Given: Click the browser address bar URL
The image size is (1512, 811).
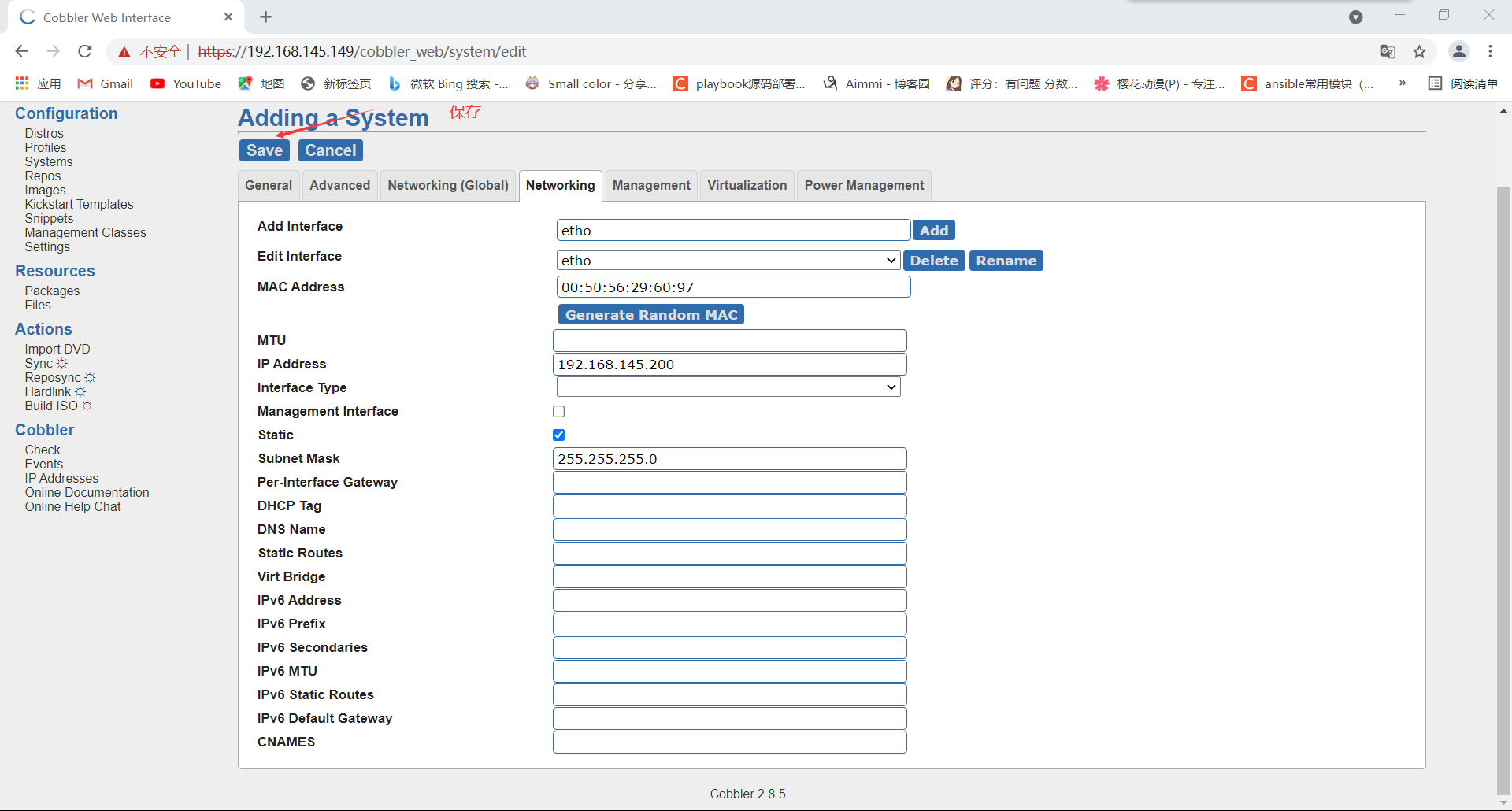Looking at the screenshot, I should (x=362, y=52).
